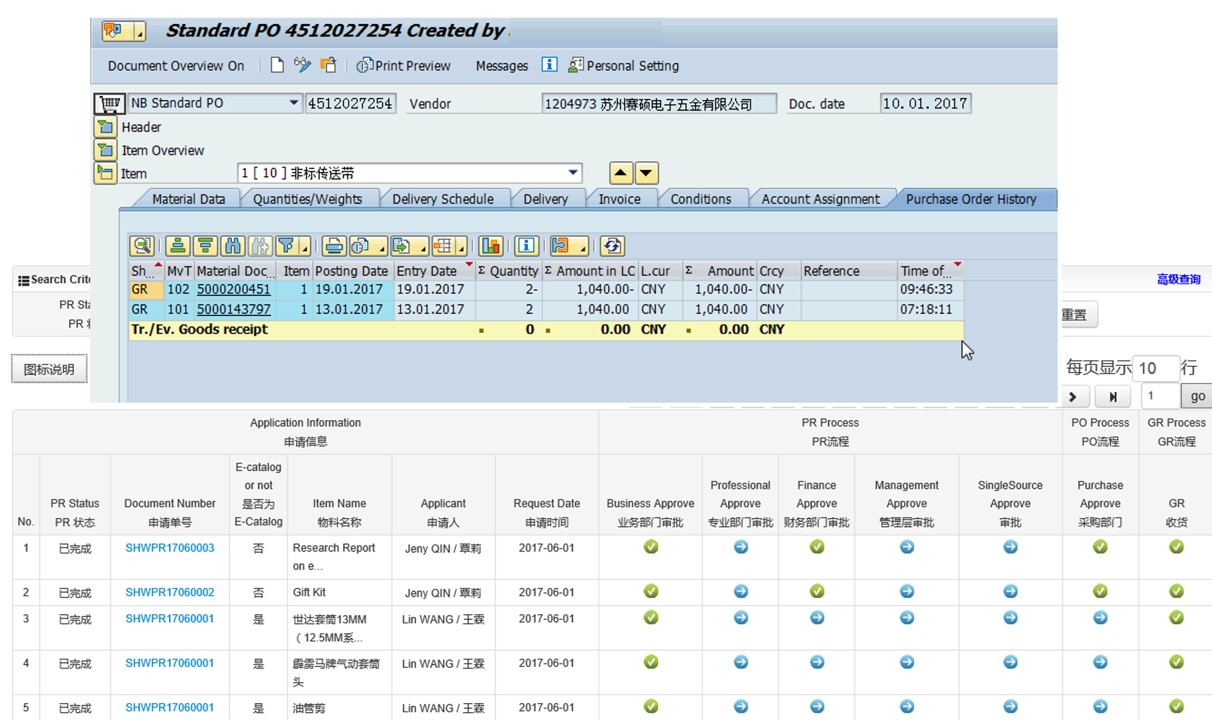The height and width of the screenshot is (720, 1212).
Task: Click the Display Graphic chart icon
Action: (490, 245)
